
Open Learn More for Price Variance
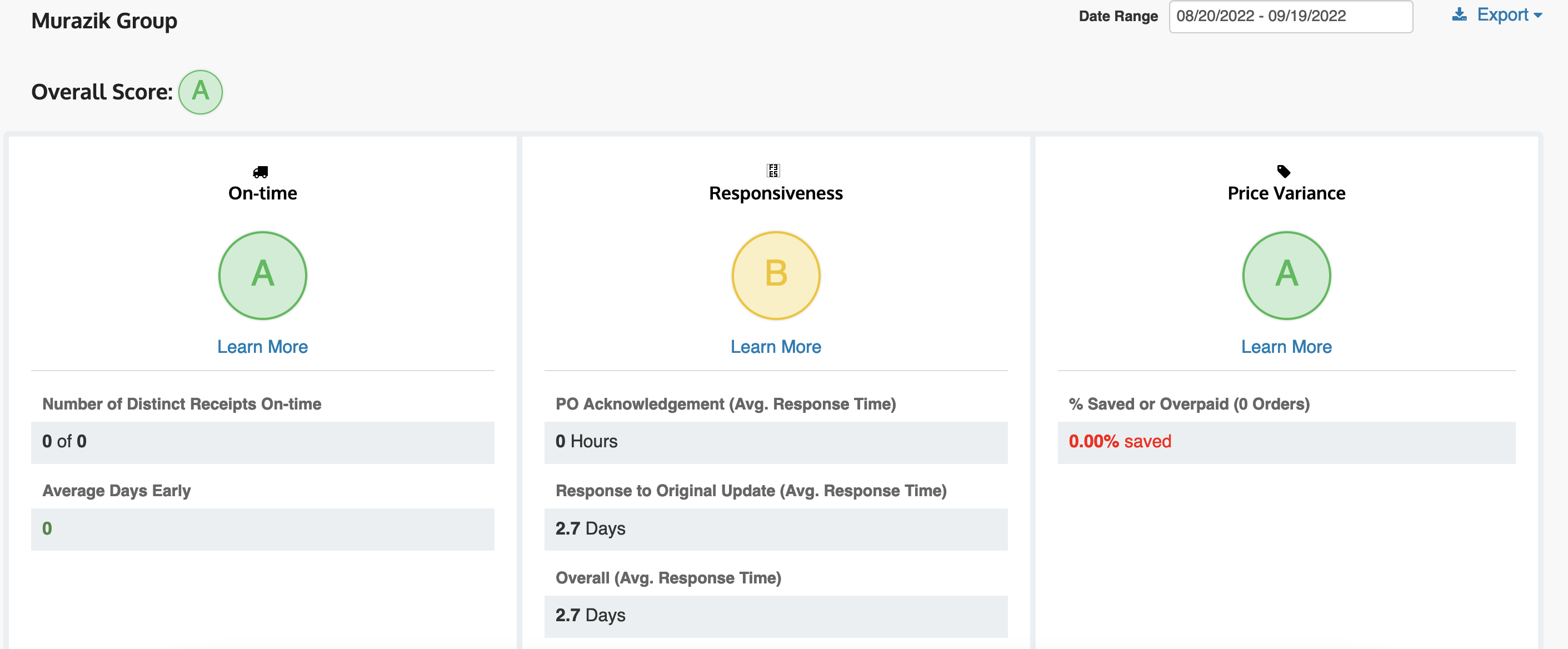click(1286, 346)
